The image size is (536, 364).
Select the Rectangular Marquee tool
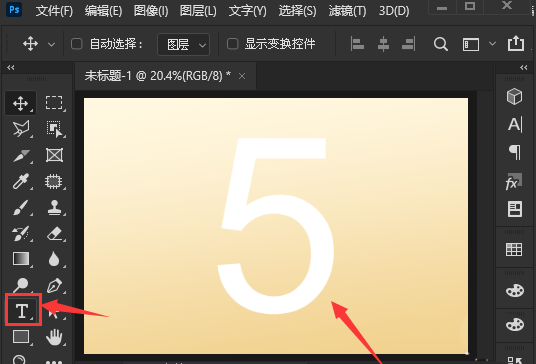[54, 103]
